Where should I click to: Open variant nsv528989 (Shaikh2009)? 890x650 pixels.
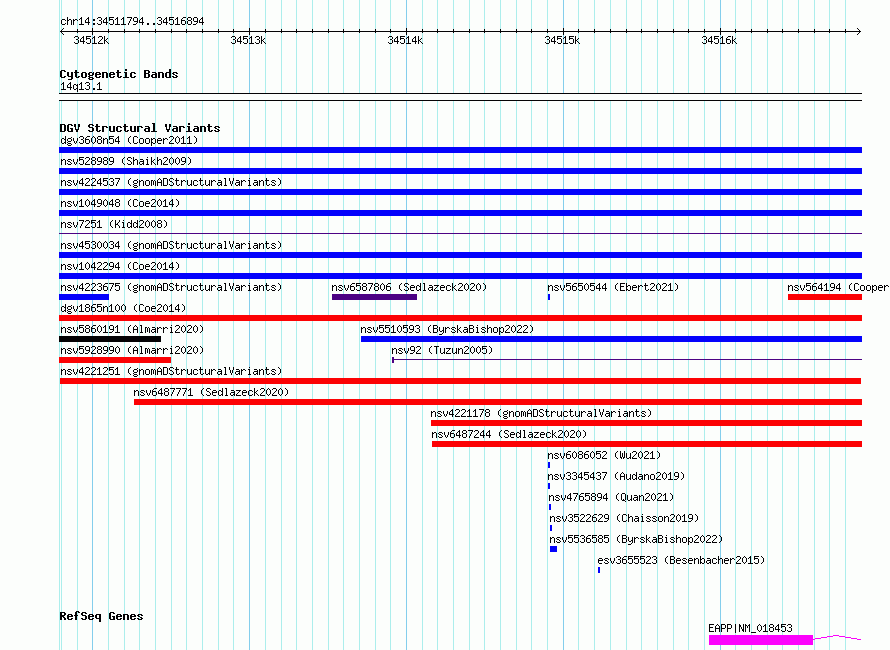(x=126, y=161)
